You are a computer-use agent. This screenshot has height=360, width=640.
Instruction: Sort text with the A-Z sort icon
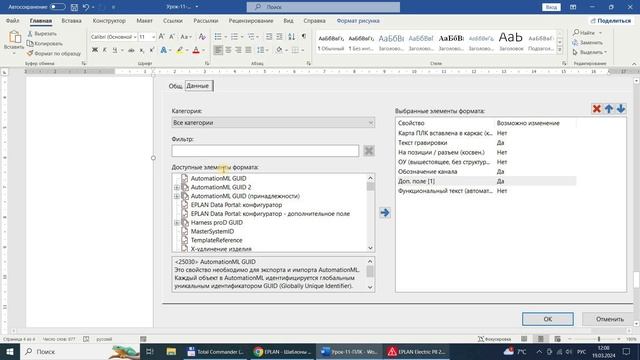291,37
